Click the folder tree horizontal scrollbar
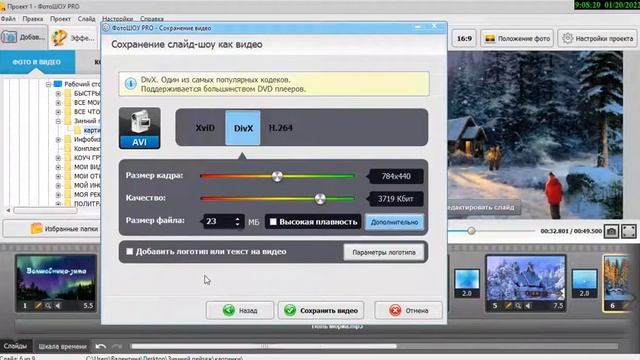 click(45, 211)
